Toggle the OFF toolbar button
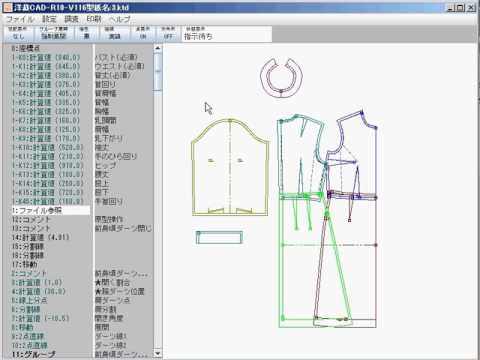Image resolution: width=480 pixels, height=360 pixels. coord(168,34)
